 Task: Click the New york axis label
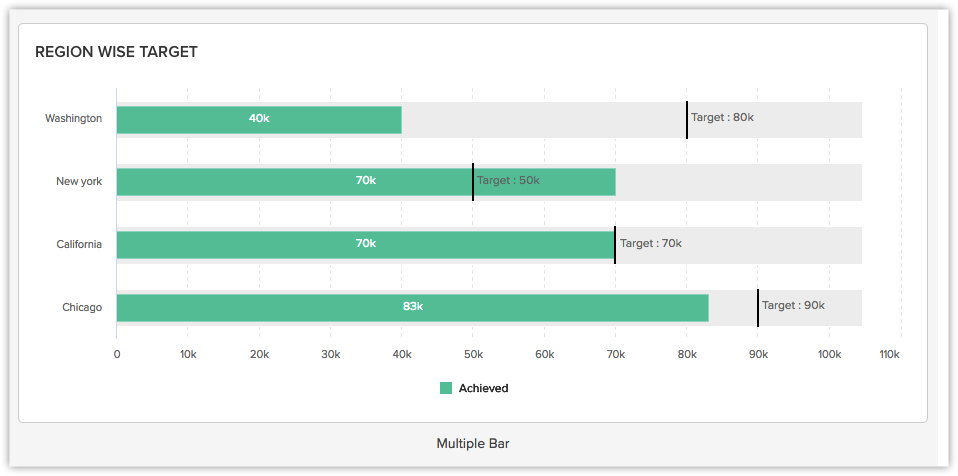tap(79, 181)
